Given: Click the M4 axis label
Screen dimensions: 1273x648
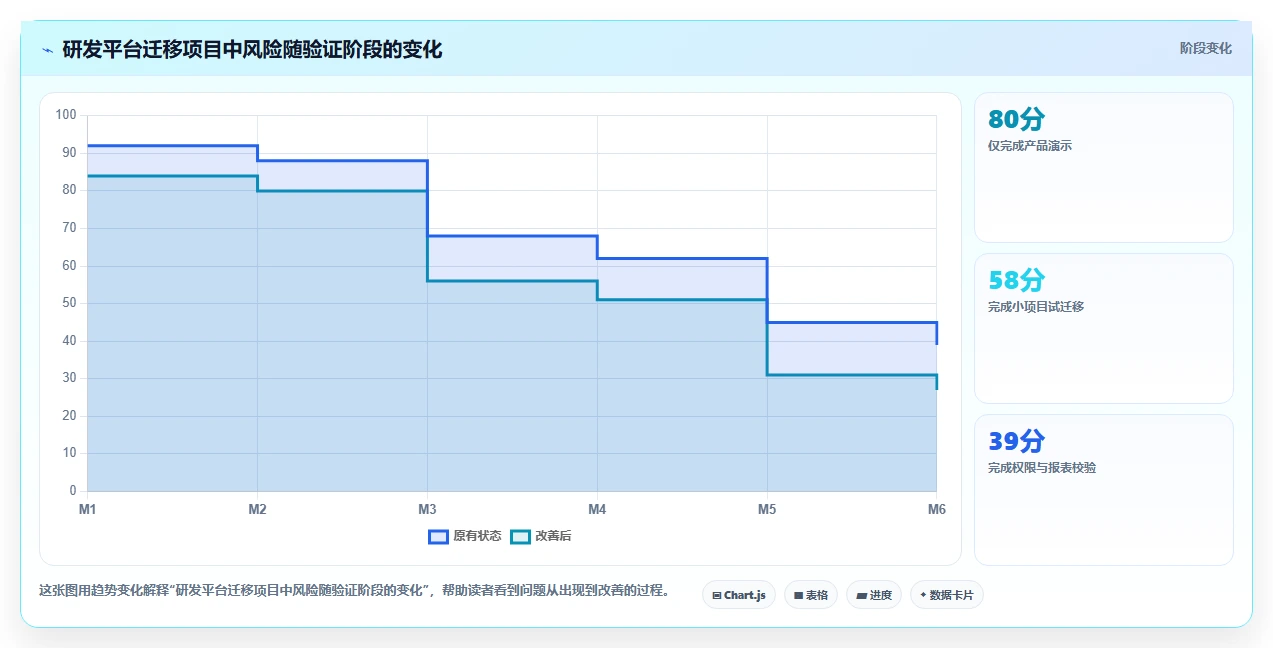Looking at the screenshot, I should pos(597,509).
